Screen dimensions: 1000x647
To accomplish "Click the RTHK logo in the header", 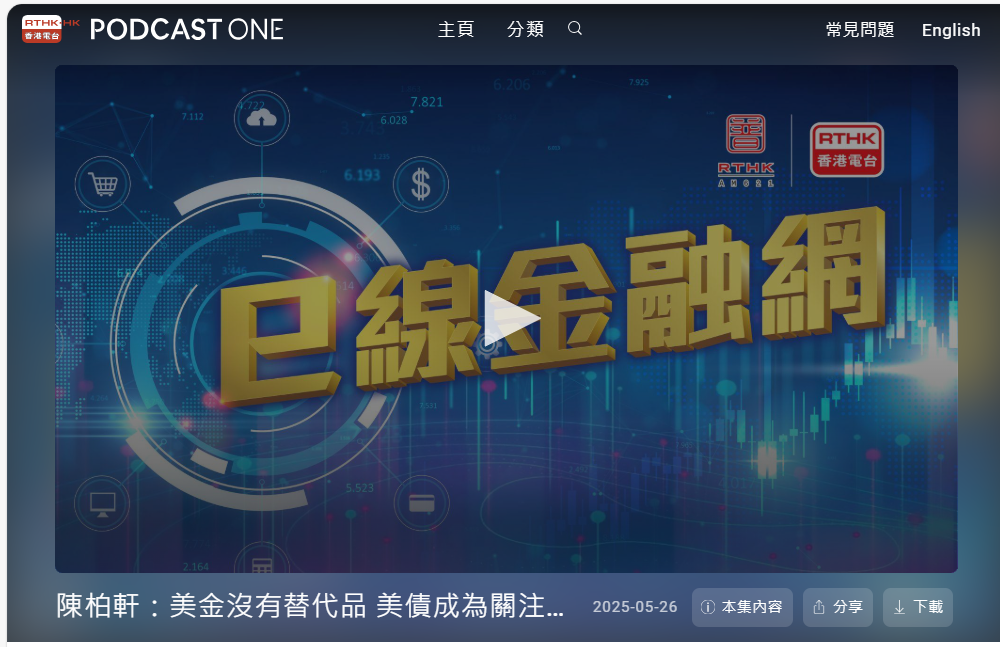I will click(x=50, y=29).
